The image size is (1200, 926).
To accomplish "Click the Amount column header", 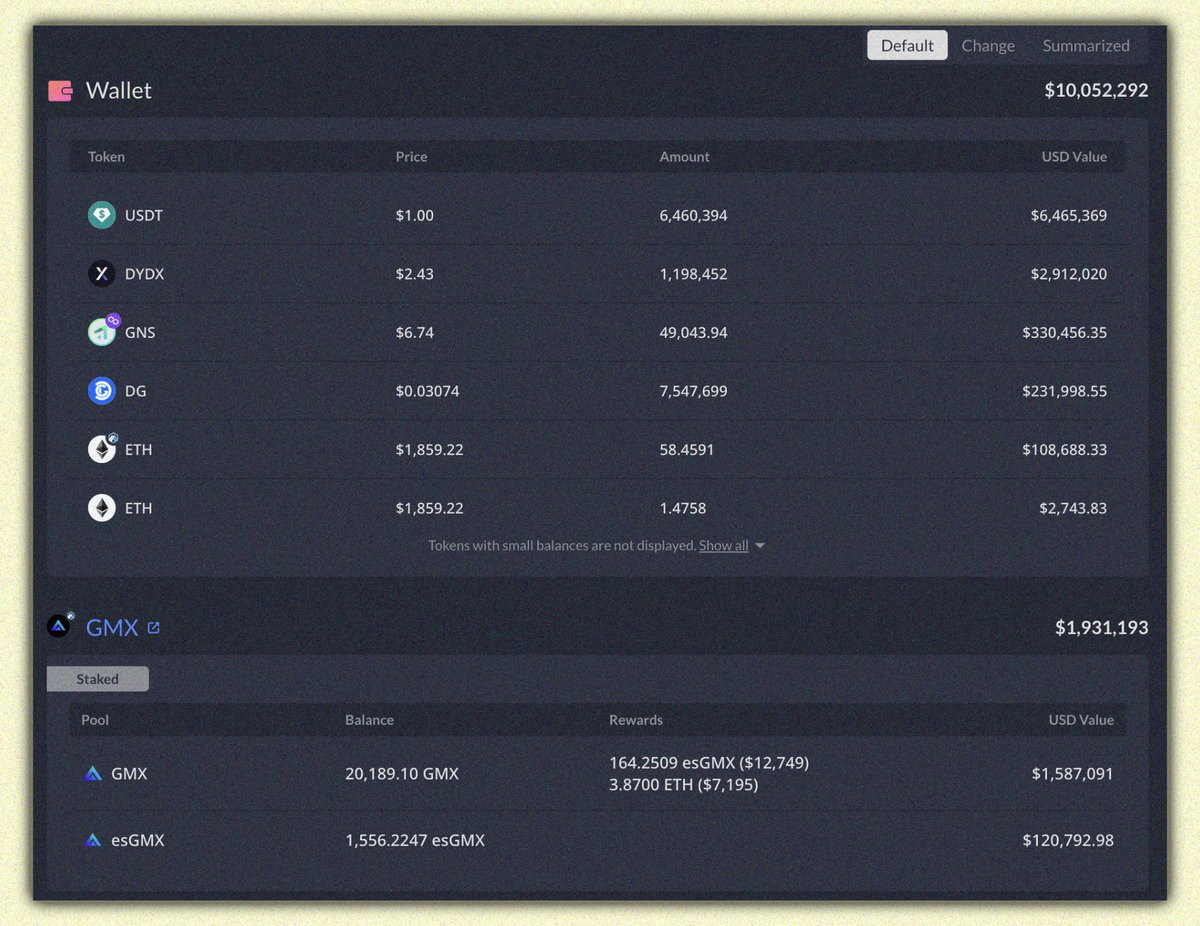I will tap(684, 157).
